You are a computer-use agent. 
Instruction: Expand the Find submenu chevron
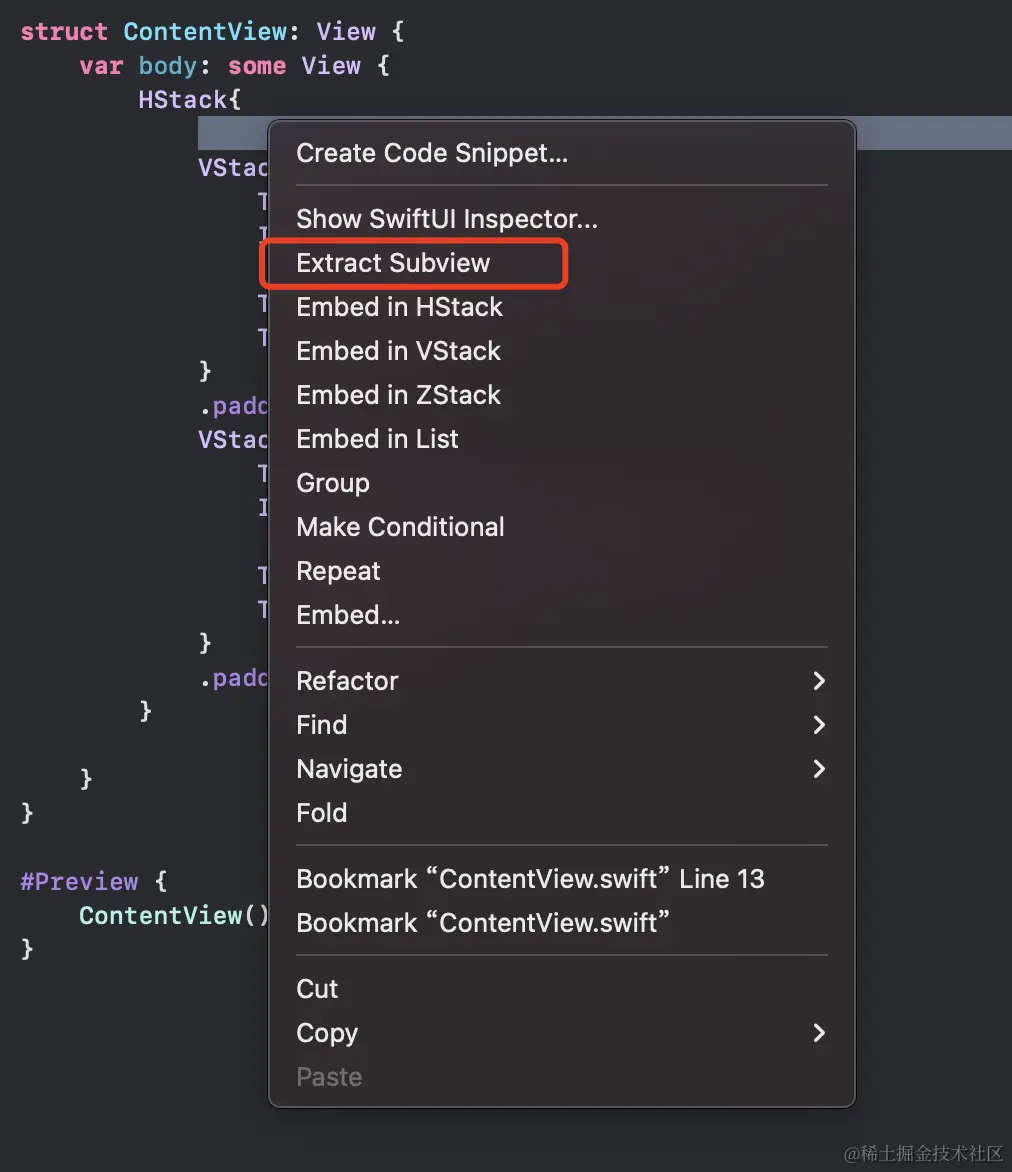pos(819,725)
